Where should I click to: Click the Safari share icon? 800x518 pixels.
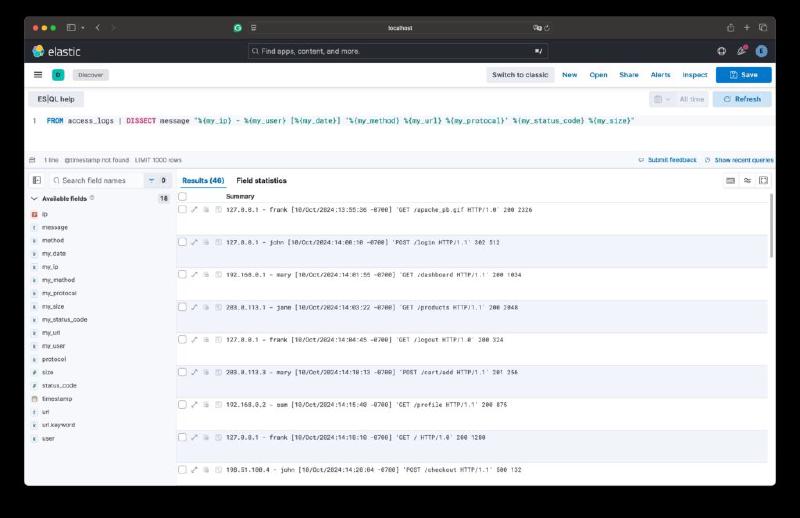point(731,28)
